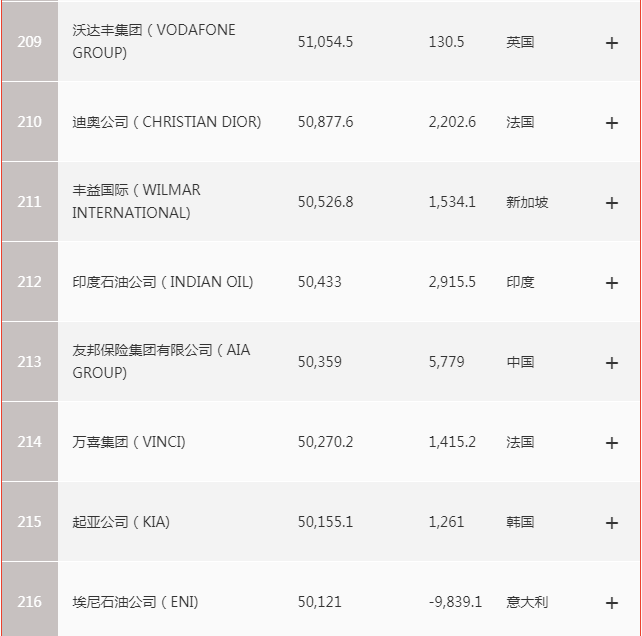Open the AIA Group company link
Image resolution: width=642 pixels, height=636 pixels.
[x=161, y=361]
